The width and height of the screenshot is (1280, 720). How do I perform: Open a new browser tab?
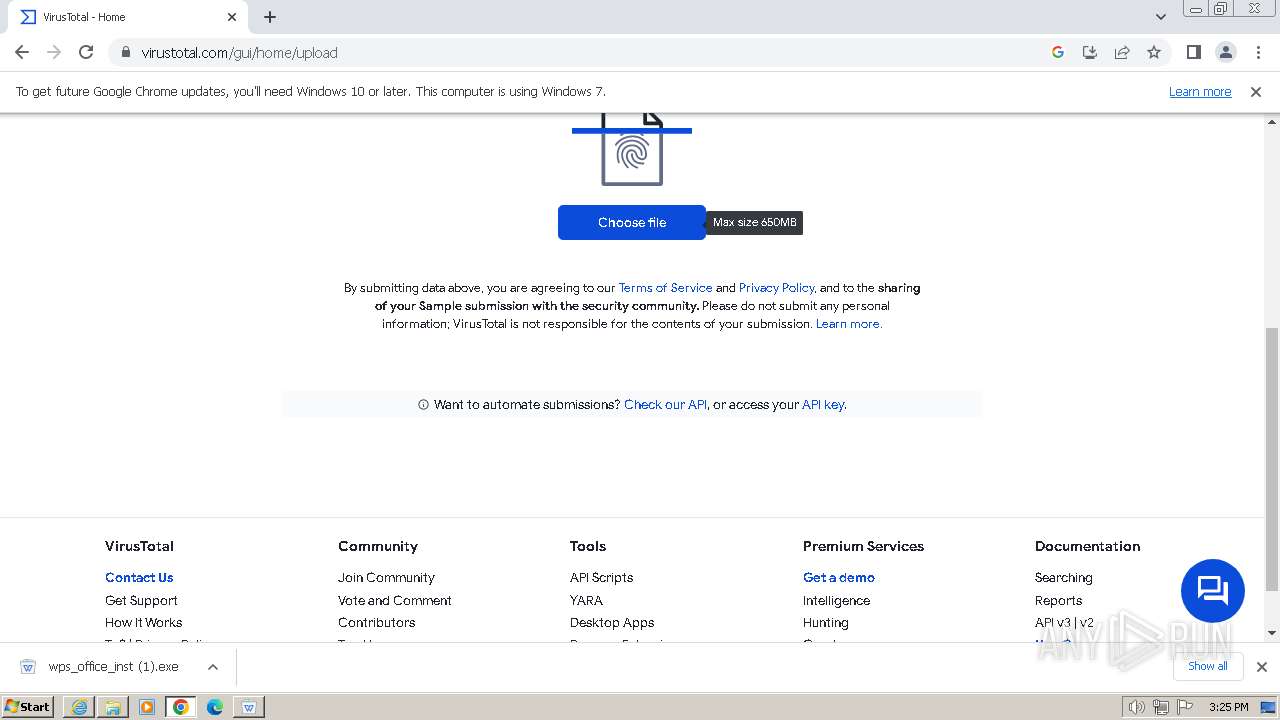tap(270, 17)
